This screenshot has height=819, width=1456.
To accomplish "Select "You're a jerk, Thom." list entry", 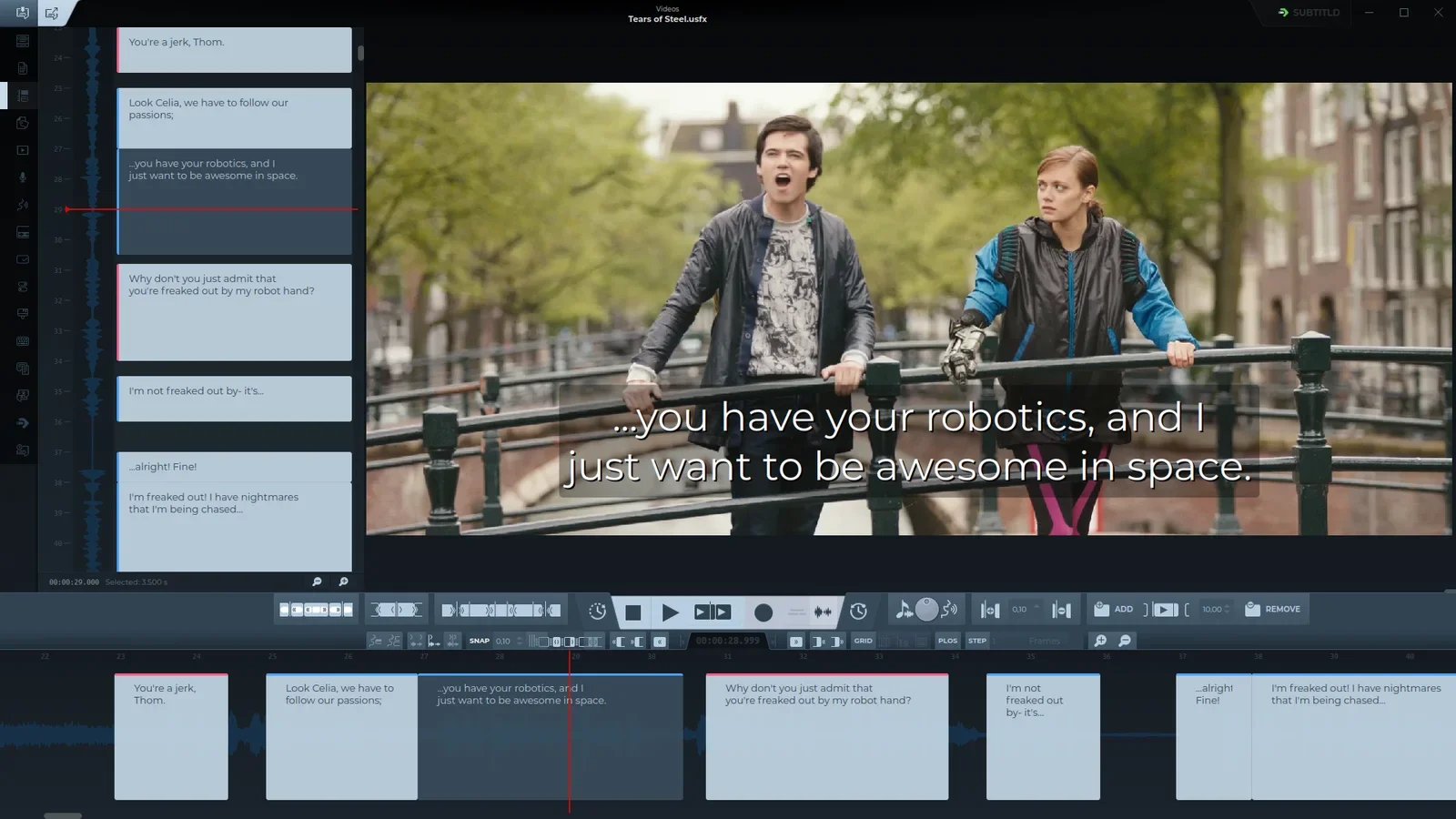I will click(234, 50).
